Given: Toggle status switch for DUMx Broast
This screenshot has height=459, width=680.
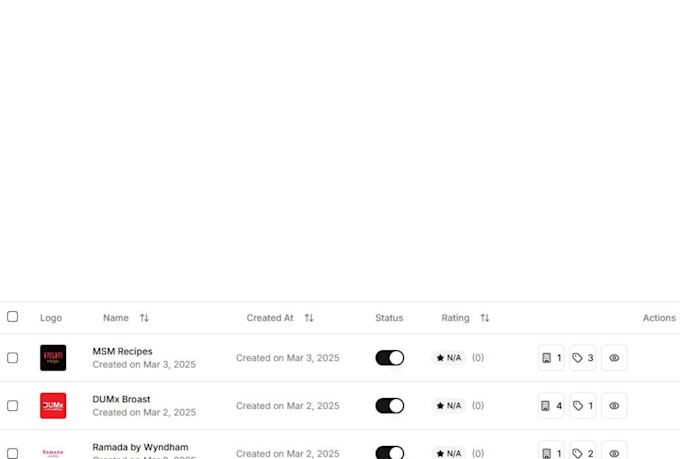Looking at the screenshot, I should [389, 406].
